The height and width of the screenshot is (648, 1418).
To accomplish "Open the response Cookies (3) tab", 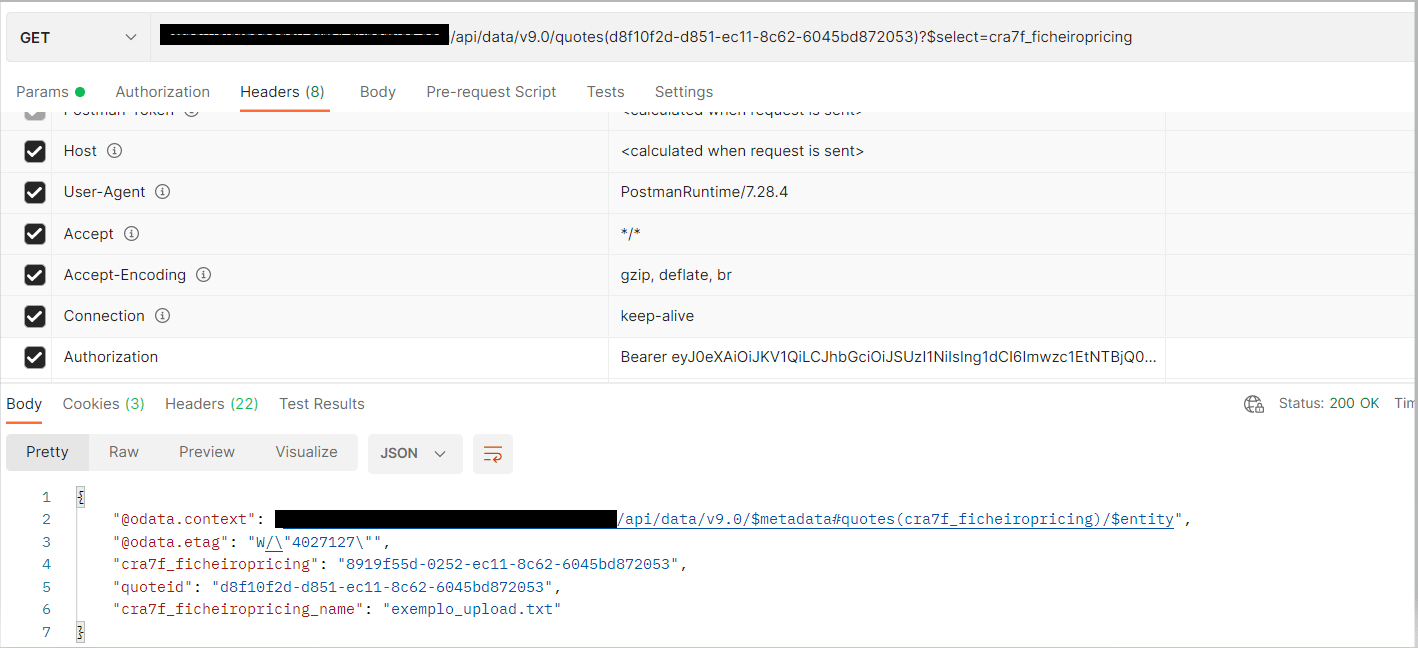I will [104, 404].
